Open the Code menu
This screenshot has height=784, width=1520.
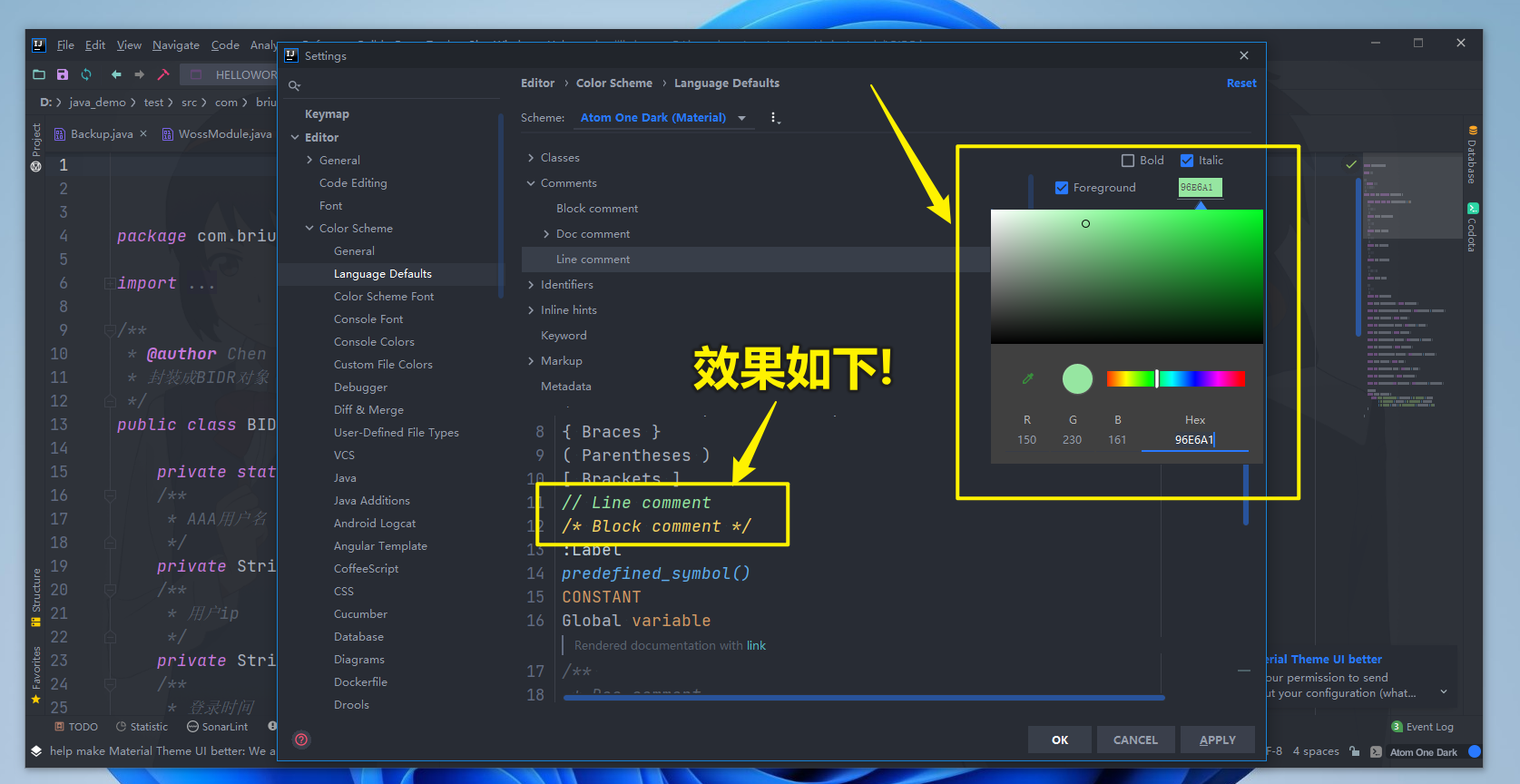tap(225, 44)
